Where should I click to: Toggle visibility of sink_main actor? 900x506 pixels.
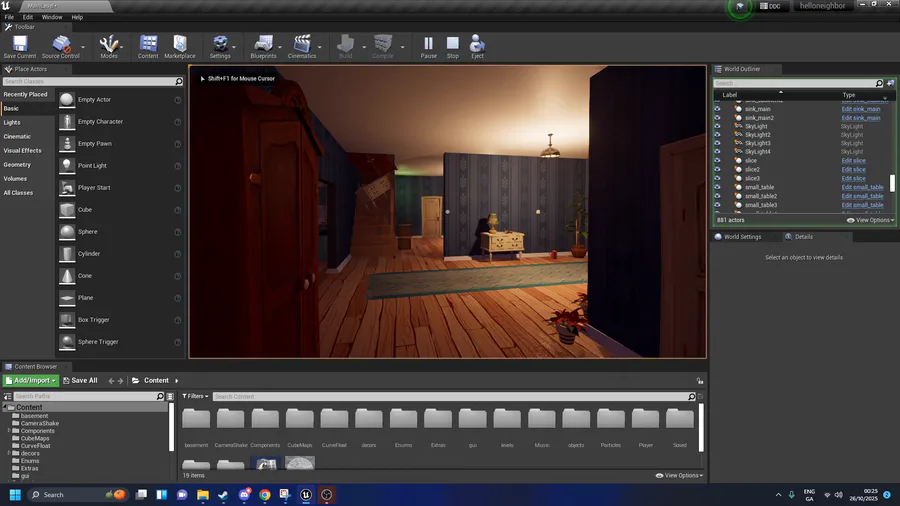717,108
